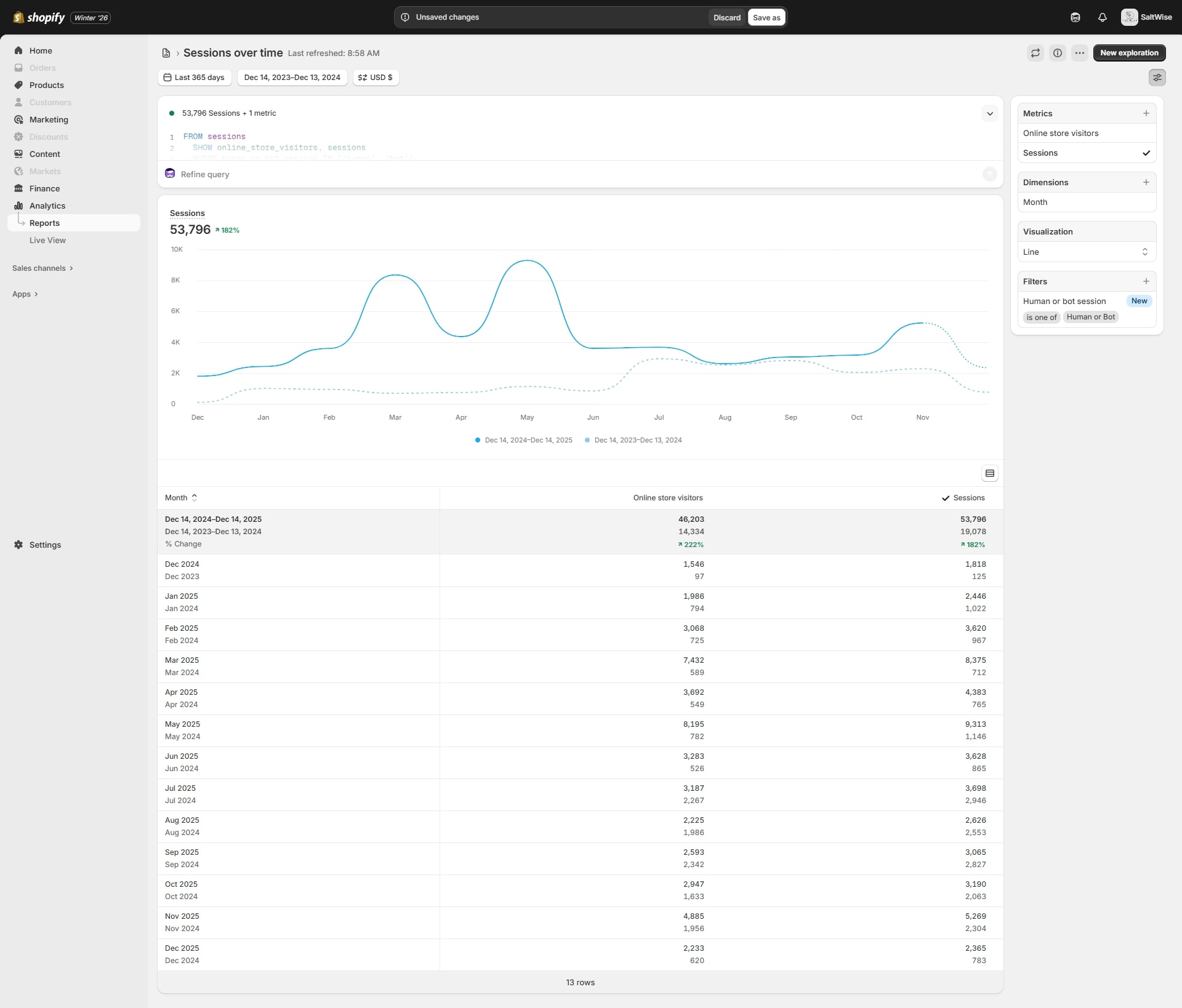
Task: Toggle the Dec 14, 2023–Dec 13, 2024 legend series
Action: point(633,440)
